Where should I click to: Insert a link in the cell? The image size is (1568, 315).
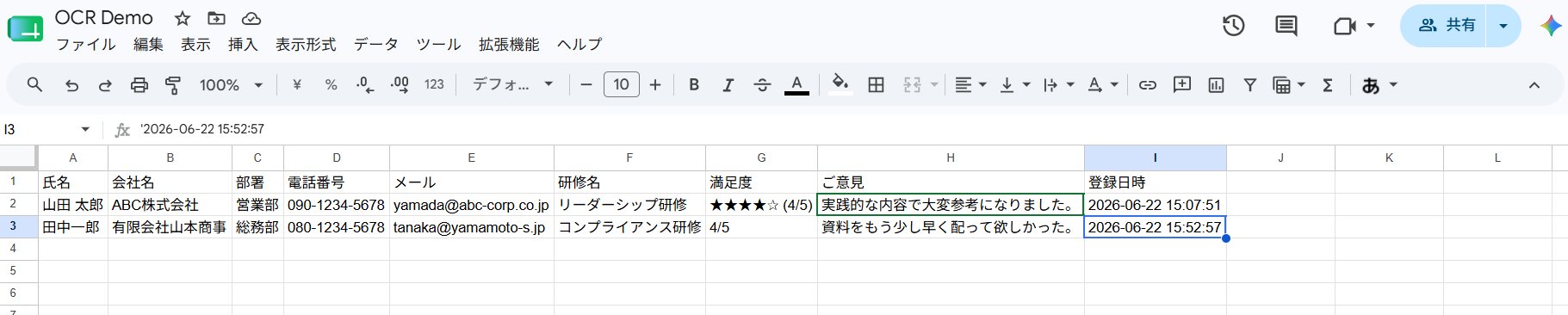[1148, 84]
